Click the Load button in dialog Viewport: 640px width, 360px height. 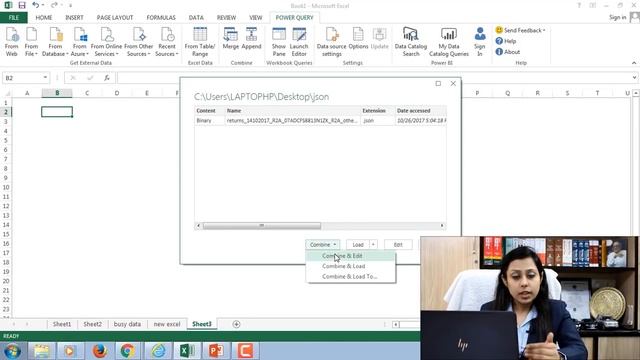click(x=358, y=244)
